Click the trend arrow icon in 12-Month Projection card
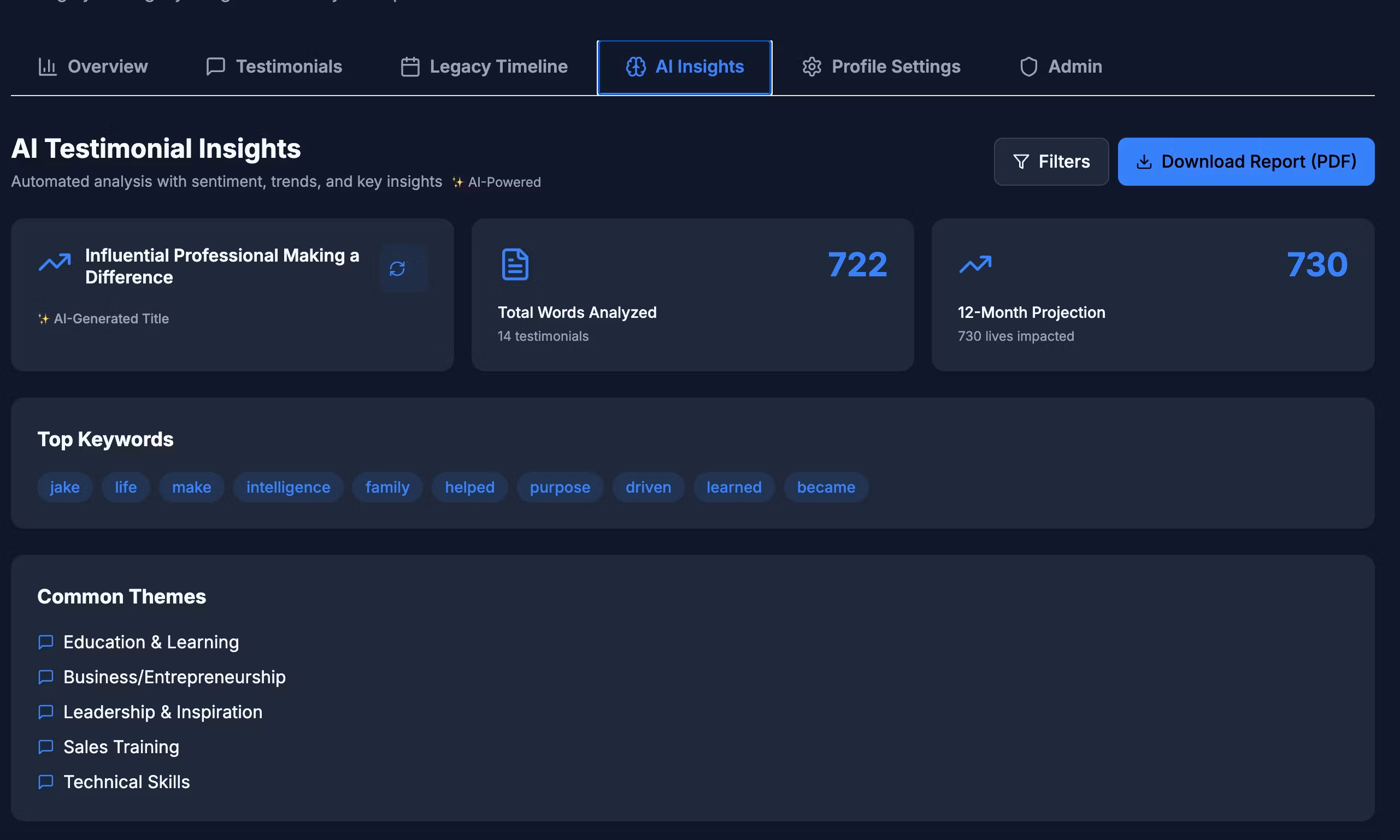1400x840 pixels. point(975,264)
